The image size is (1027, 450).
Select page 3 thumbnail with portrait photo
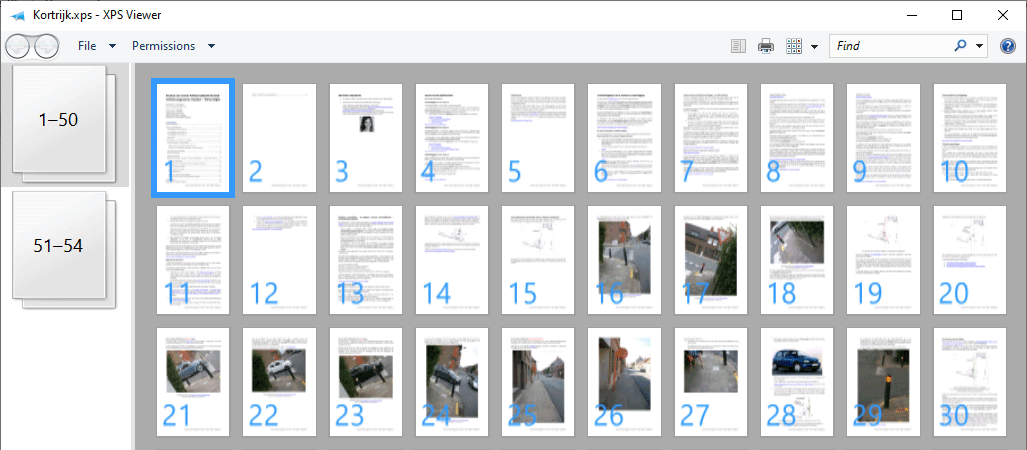click(365, 138)
